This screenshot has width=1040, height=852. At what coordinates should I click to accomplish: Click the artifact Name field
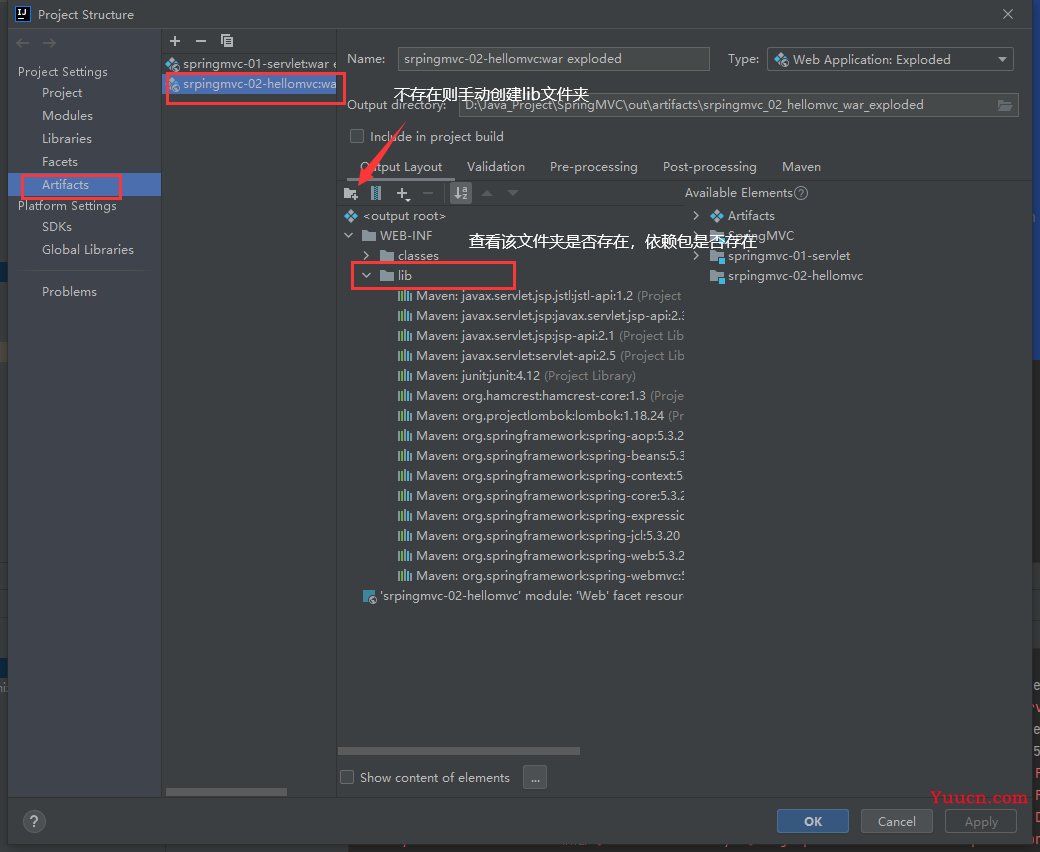click(x=553, y=59)
